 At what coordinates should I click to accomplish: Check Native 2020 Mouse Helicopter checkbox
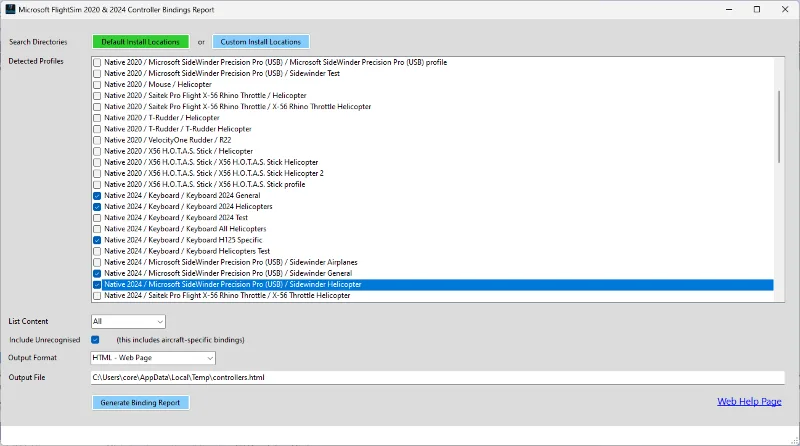(97, 85)
